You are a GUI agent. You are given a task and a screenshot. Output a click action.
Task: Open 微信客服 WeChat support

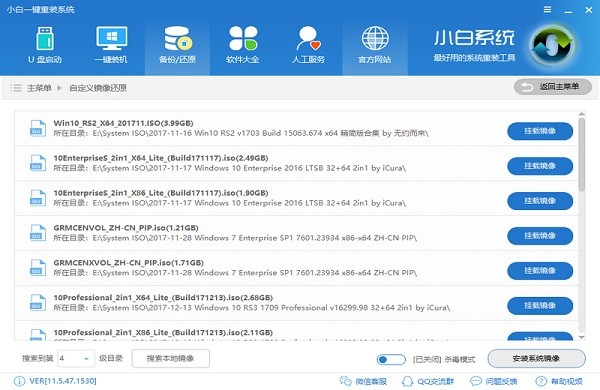pos(363,381)
